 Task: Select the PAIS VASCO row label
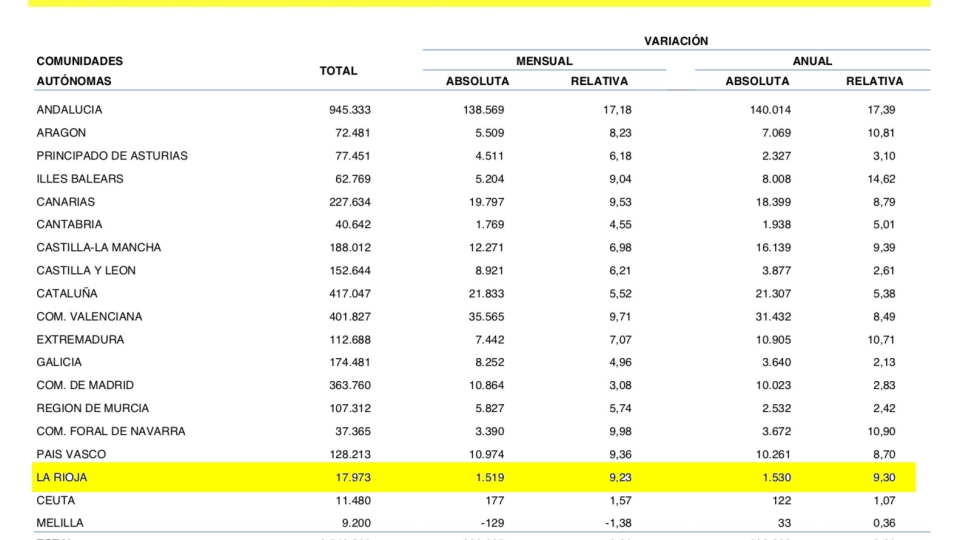pos(71,454)
